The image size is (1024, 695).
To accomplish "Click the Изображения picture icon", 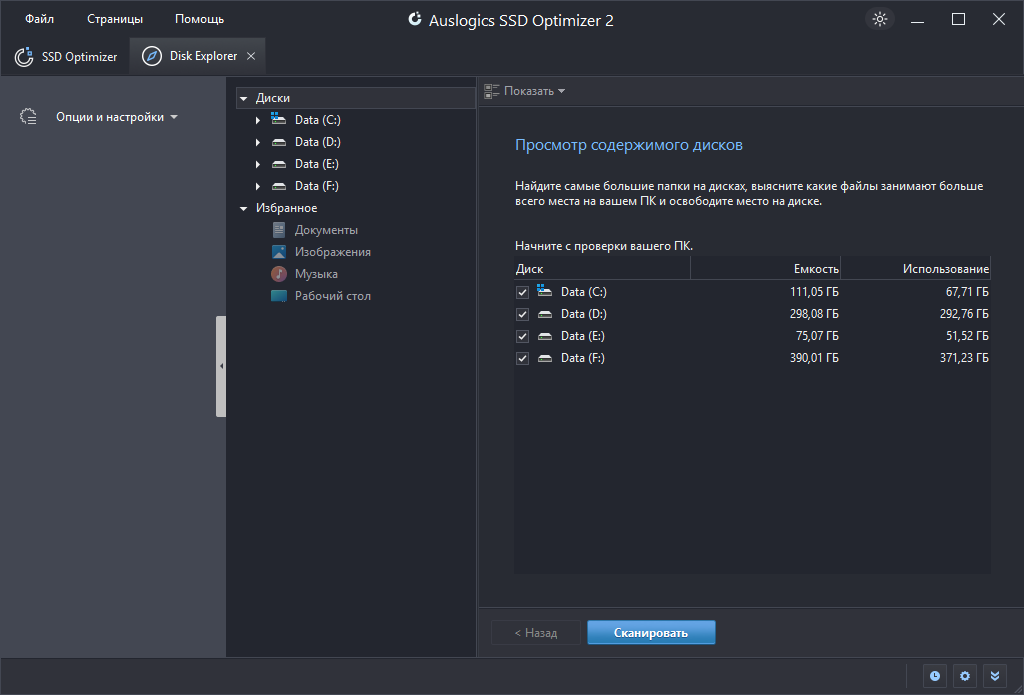I will pos(279,252).
